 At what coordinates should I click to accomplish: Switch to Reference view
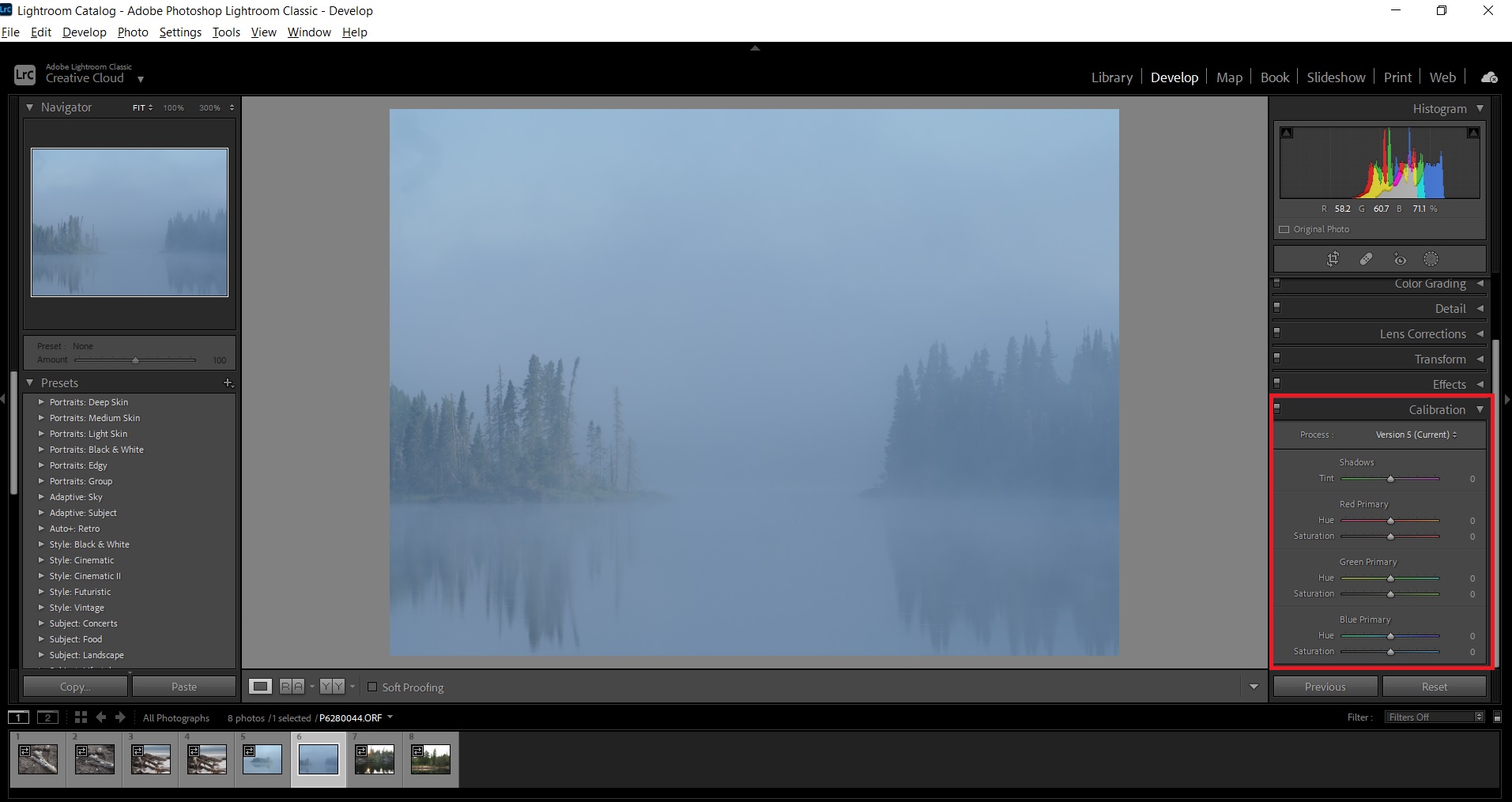point(291,686)
